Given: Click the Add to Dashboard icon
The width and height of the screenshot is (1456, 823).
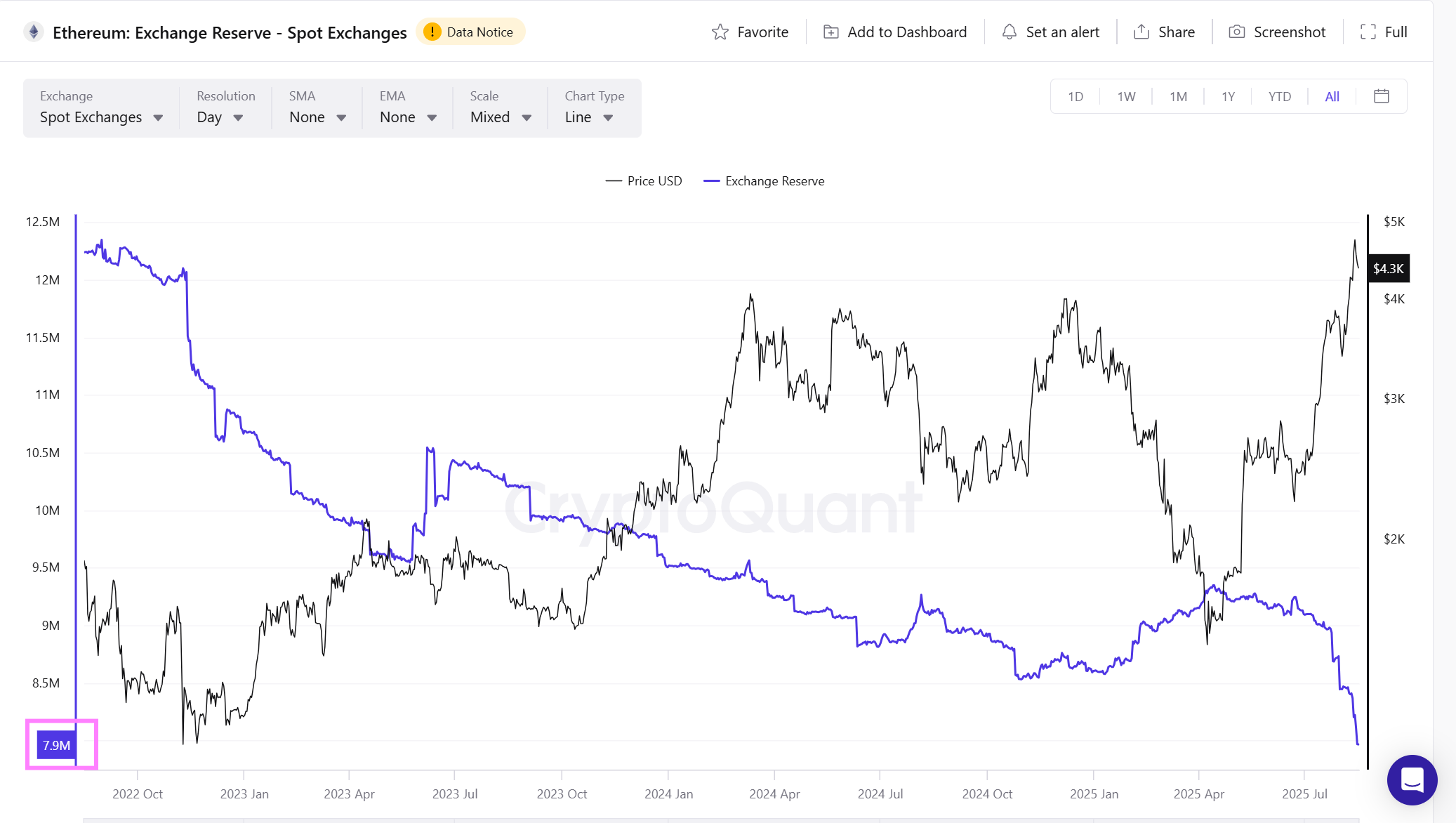Looking at the screenshot, I should point(830,32).
